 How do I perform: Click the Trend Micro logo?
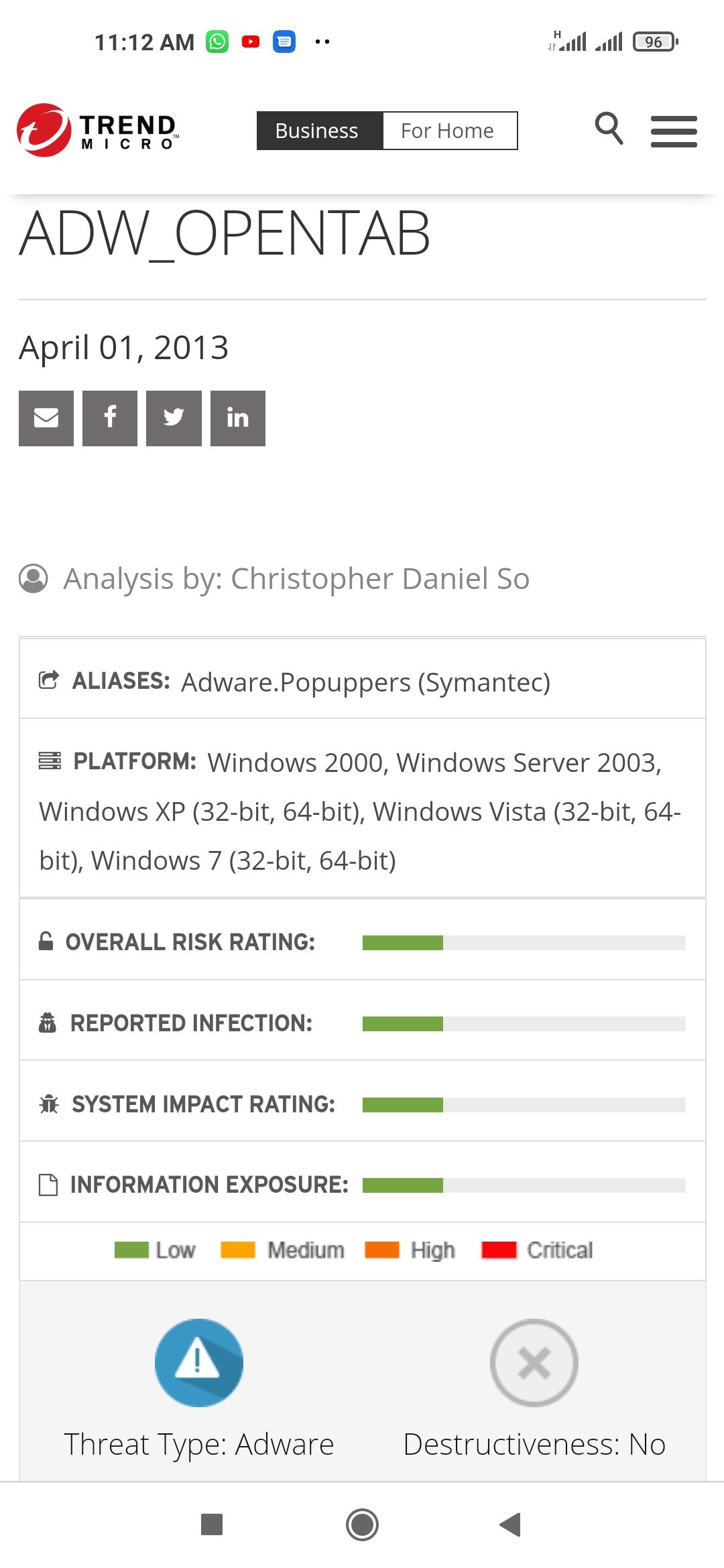pyautogui.click(x=97, y=131)
